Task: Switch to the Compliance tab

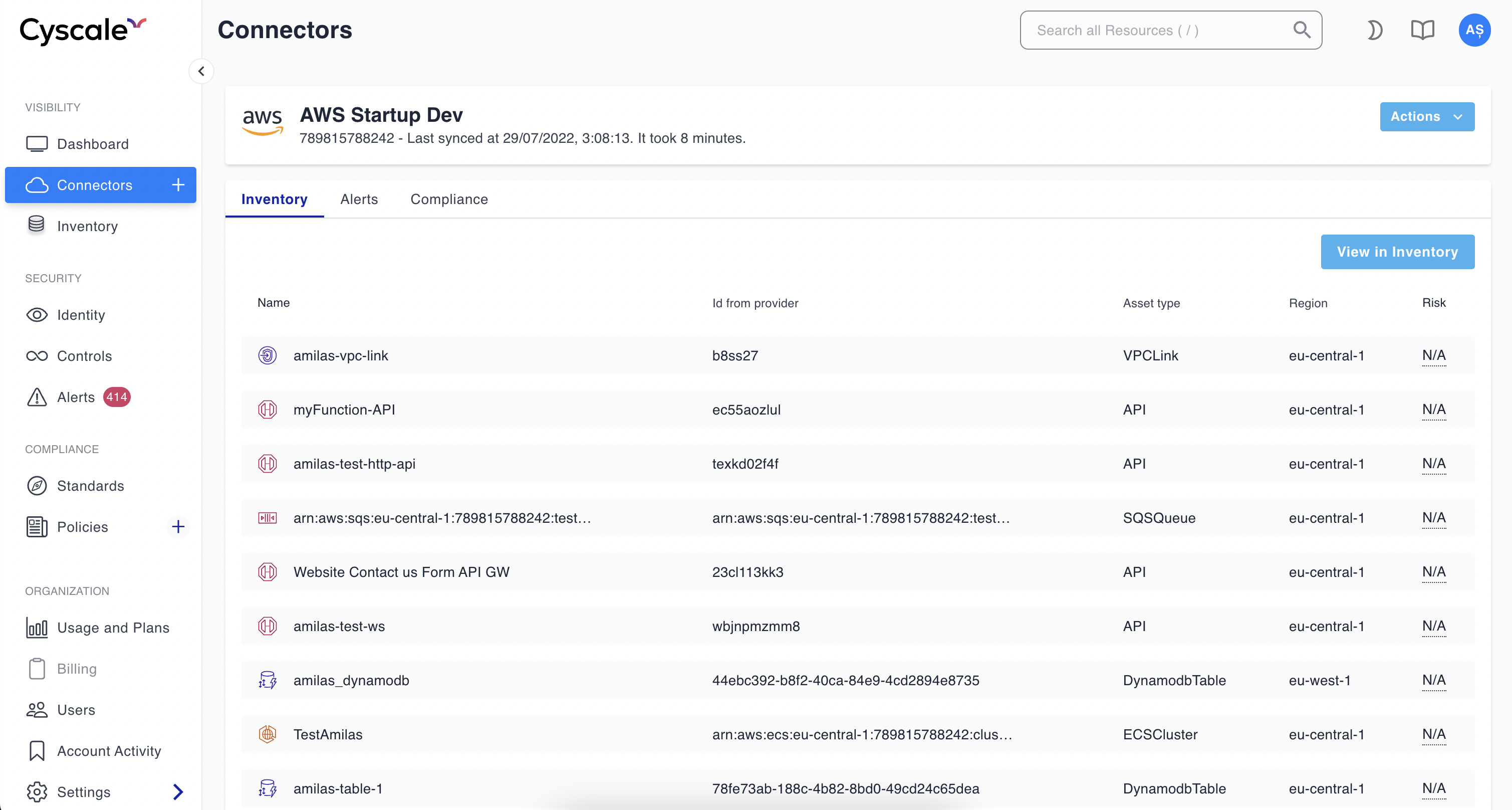Action: tap(449, 198)
